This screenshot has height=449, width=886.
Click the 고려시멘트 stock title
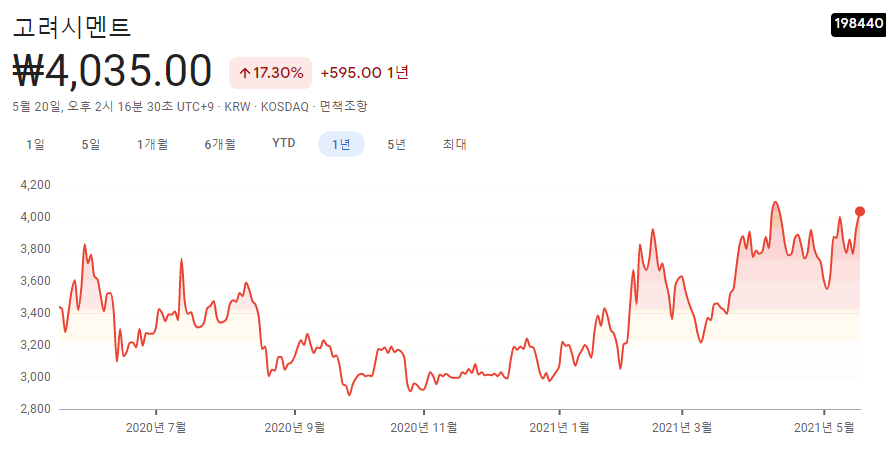click(x=72, y=28)
